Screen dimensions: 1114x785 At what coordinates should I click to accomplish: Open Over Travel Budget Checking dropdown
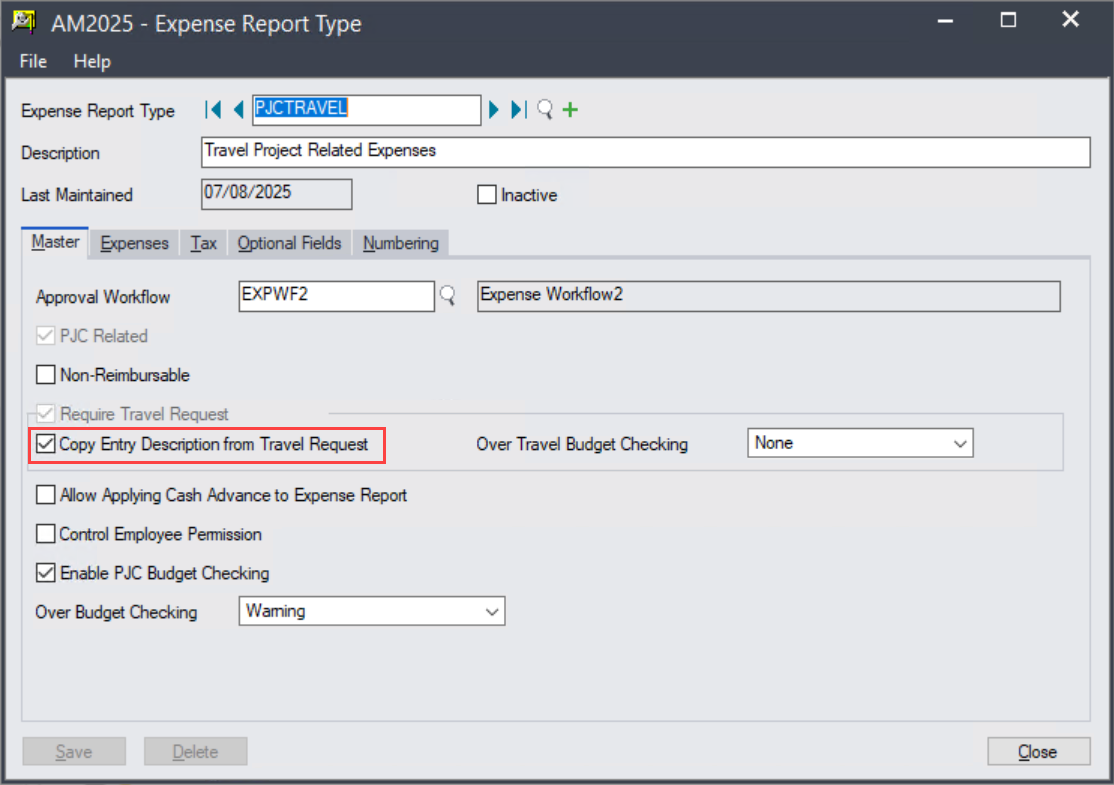pos(860,443)
